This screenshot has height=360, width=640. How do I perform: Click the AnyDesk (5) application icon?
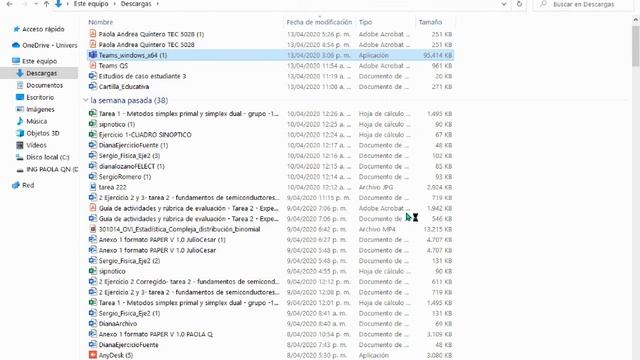click(93, 355)
